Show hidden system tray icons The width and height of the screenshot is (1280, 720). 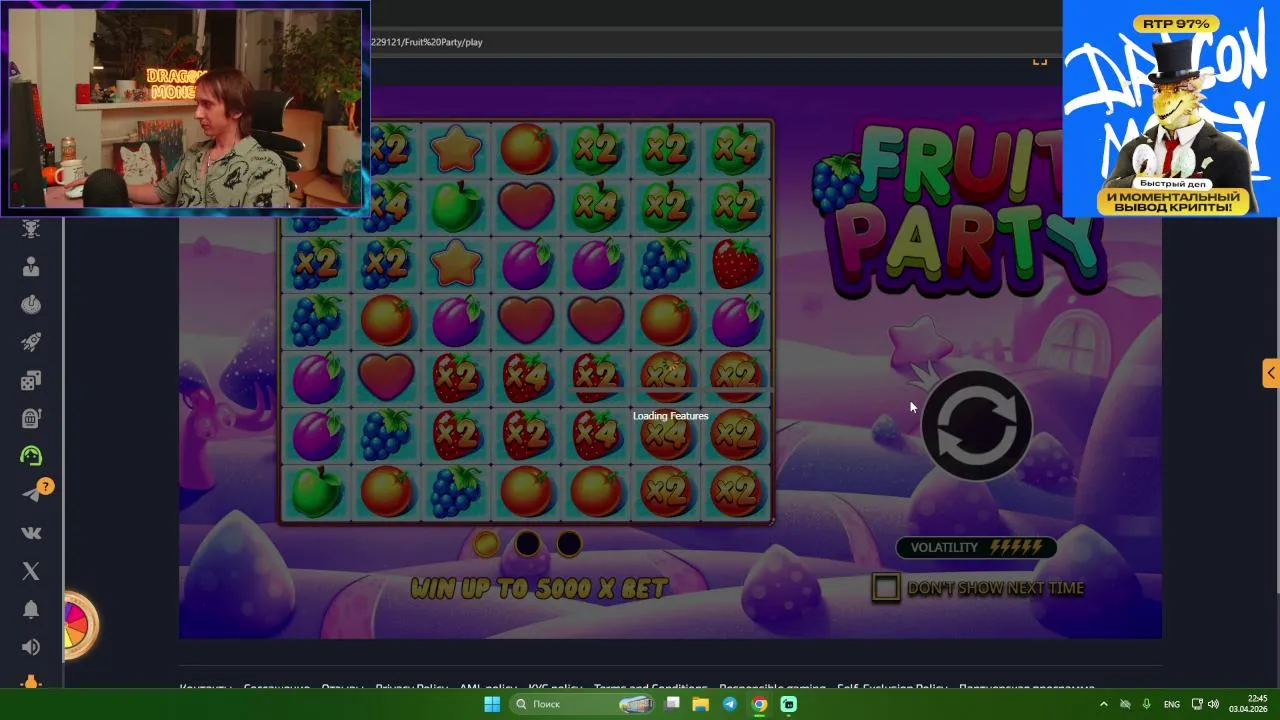pyautogui.click(x=1104, y=704)
